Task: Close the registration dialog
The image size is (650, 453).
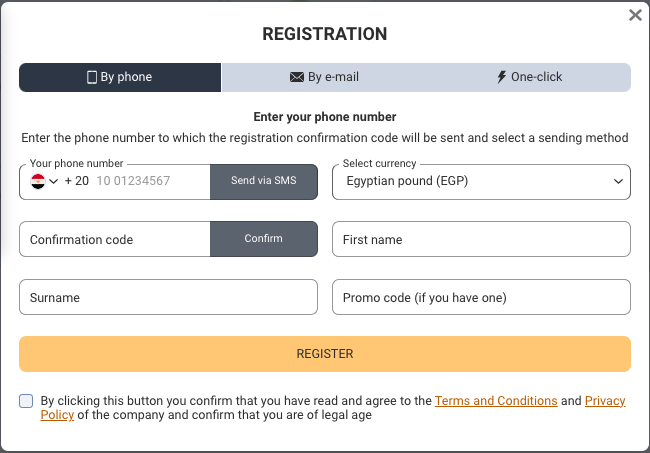Action: (x=635, y=15)
